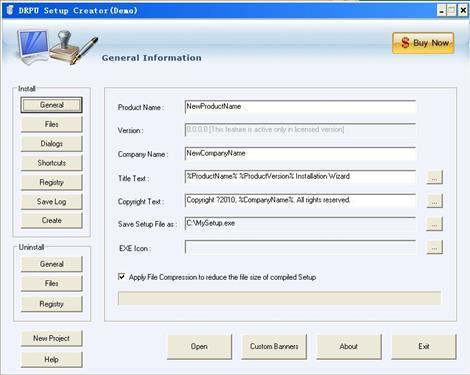Viewport: 470px width, 375px height.
Task: Click the Title Text input field
Action: coord(300,177)
